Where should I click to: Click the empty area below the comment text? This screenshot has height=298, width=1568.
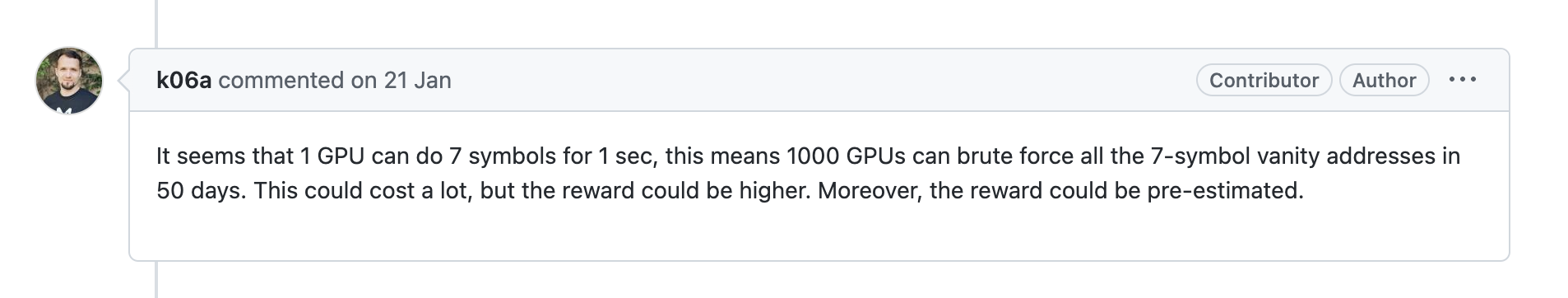point(819,234)
